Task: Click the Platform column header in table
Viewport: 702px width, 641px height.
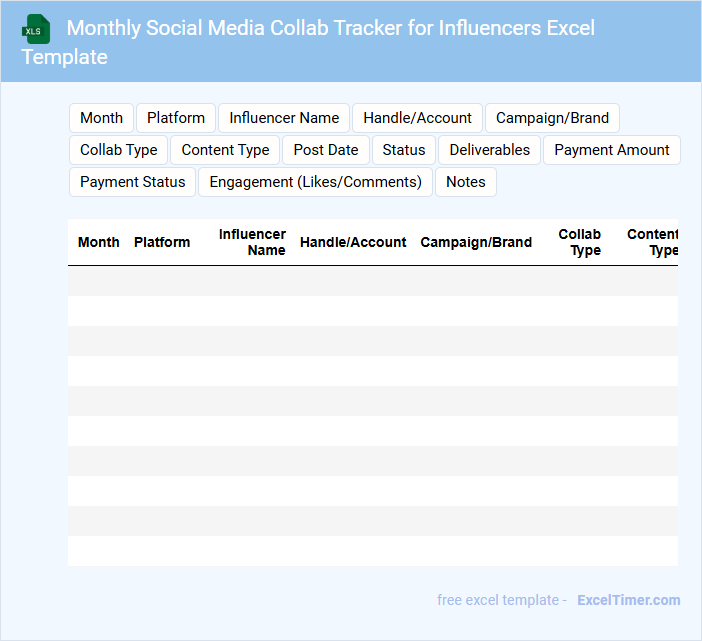Action: point(162,242)
